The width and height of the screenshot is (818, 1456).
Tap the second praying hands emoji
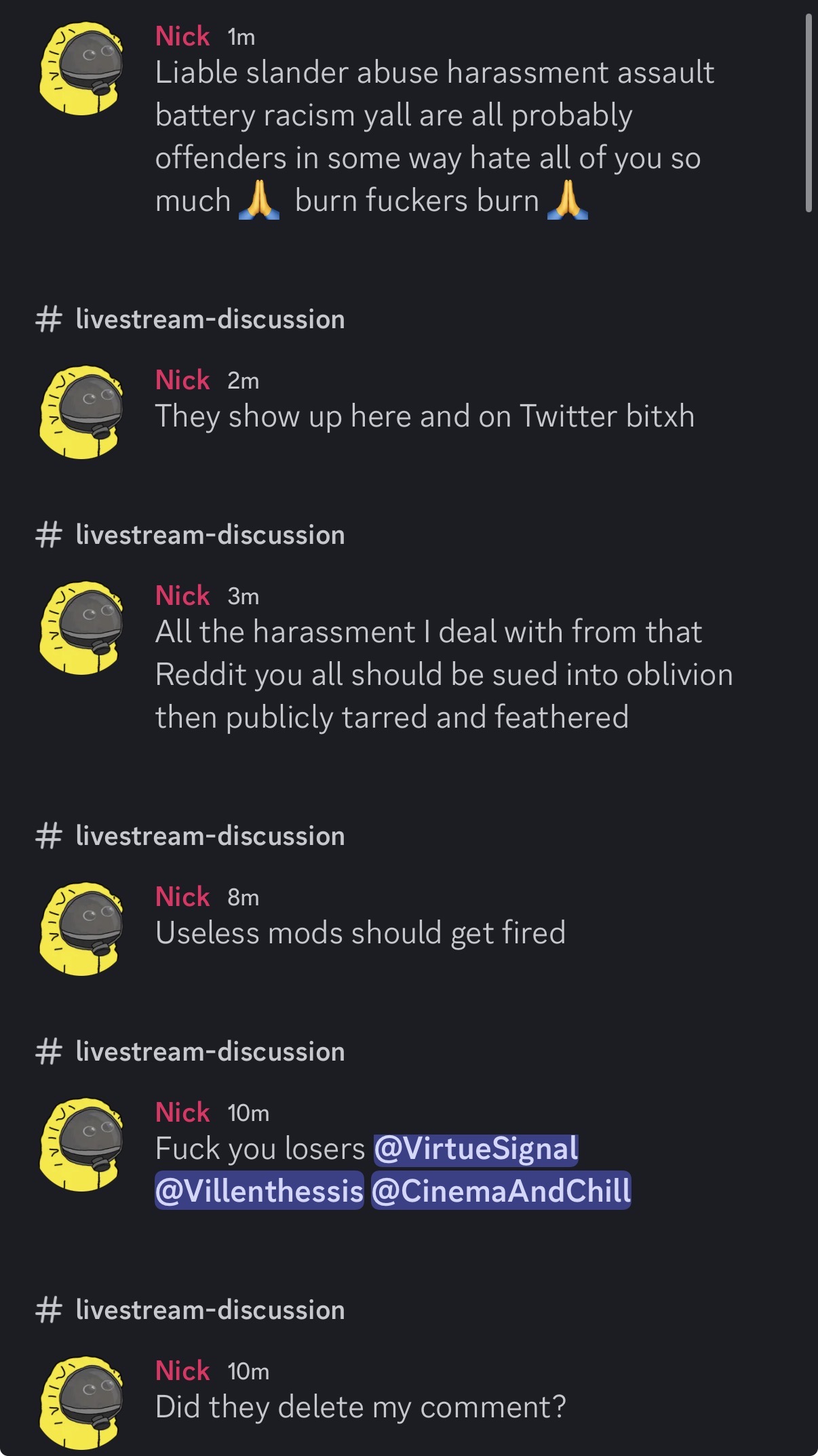pos(568,201)
